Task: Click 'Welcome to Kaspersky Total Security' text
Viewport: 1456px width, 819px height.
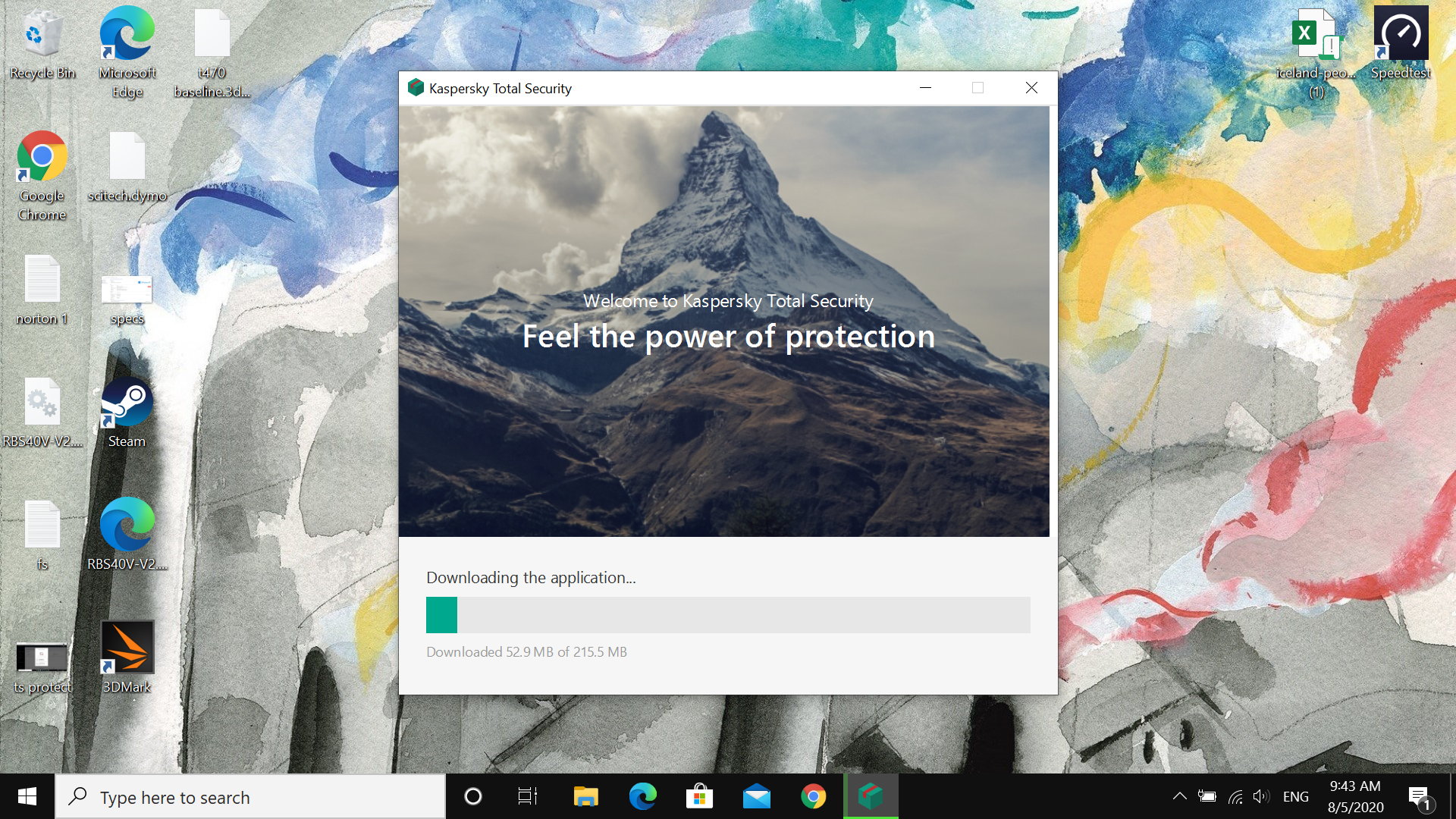Action: 728,301
